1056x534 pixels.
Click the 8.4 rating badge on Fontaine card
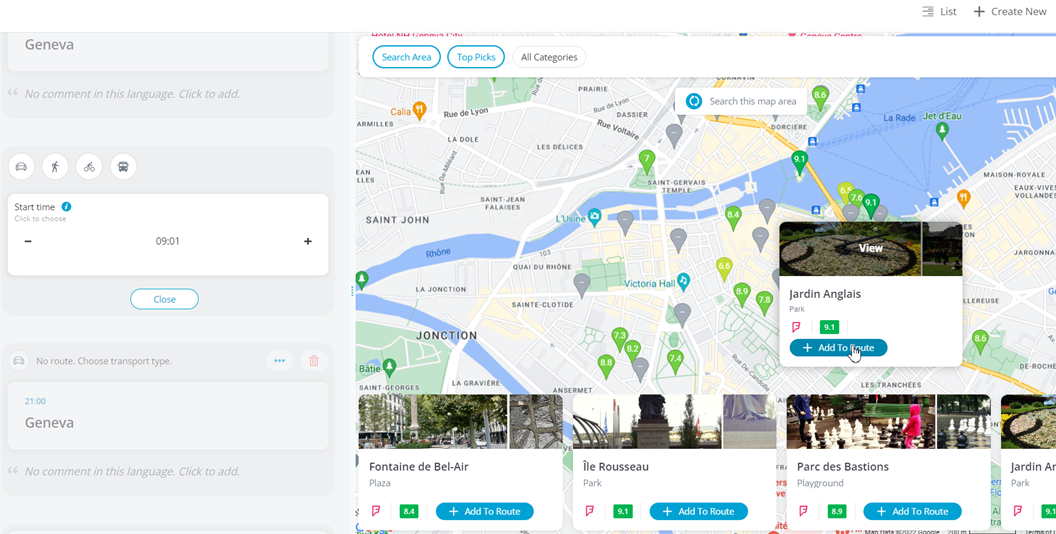[x=409, y=511]
